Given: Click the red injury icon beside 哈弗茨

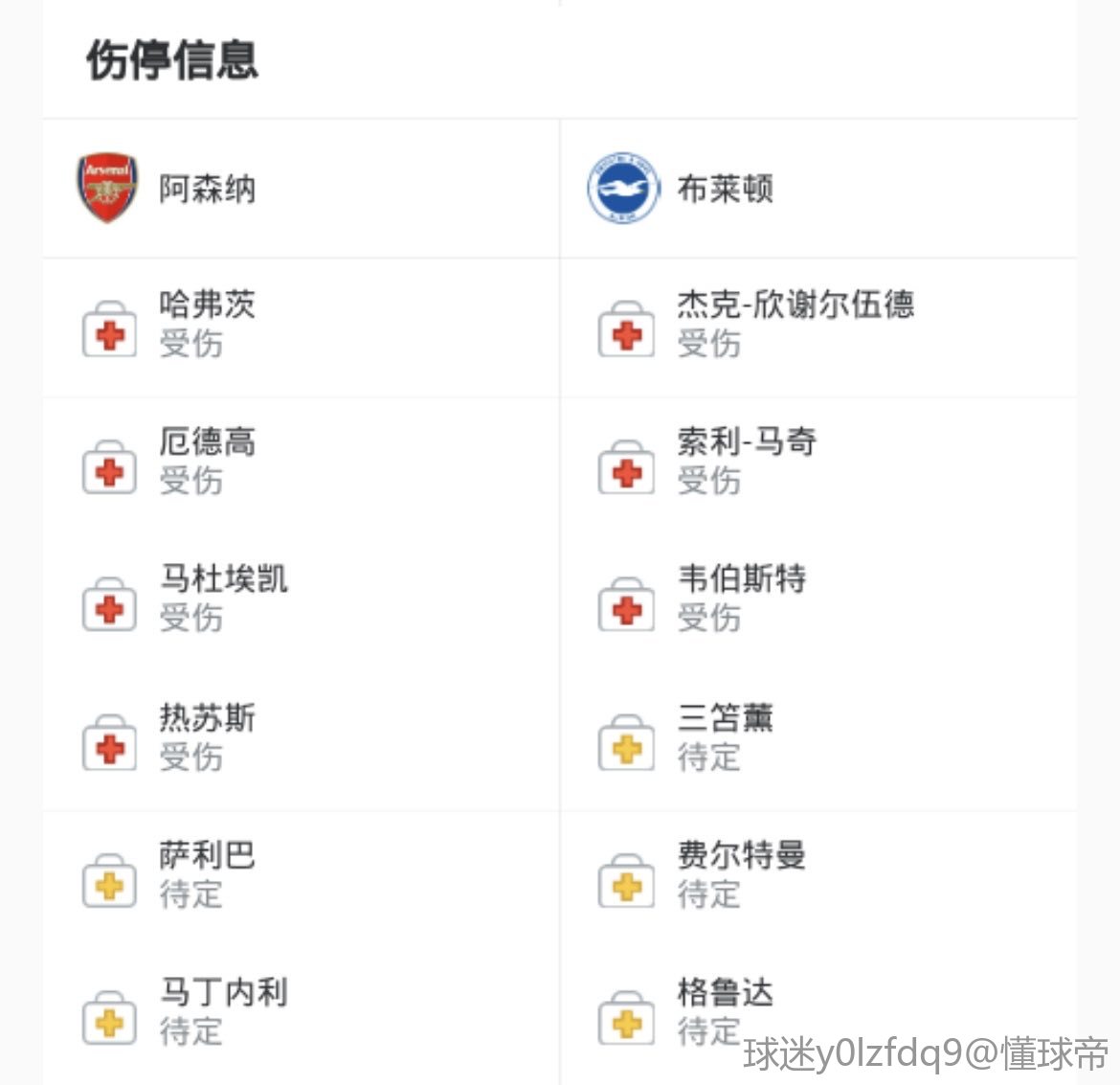Looking at the screenshot, I should pos(109,330).
